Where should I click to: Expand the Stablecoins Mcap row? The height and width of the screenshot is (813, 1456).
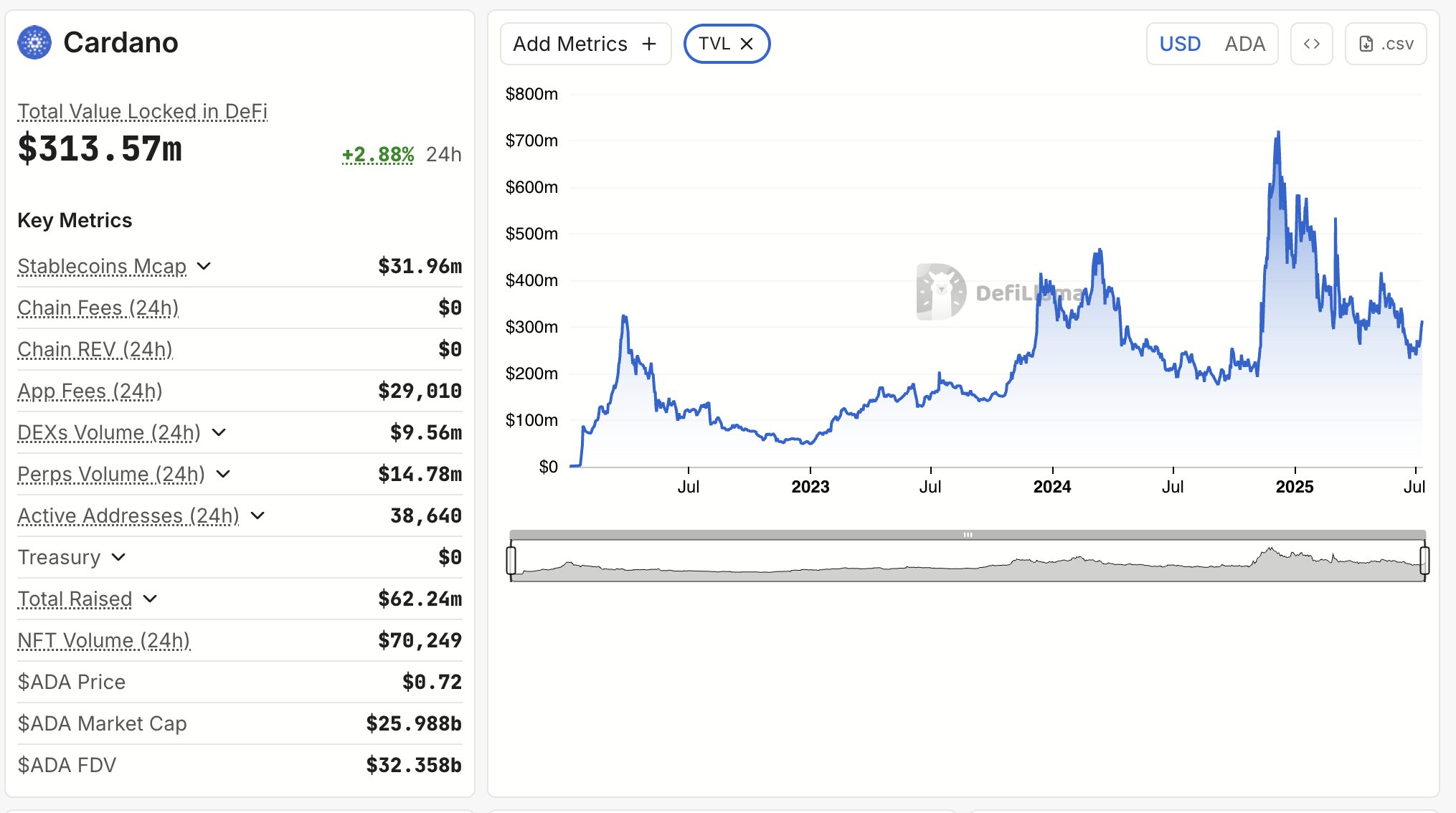coord(204,266)
